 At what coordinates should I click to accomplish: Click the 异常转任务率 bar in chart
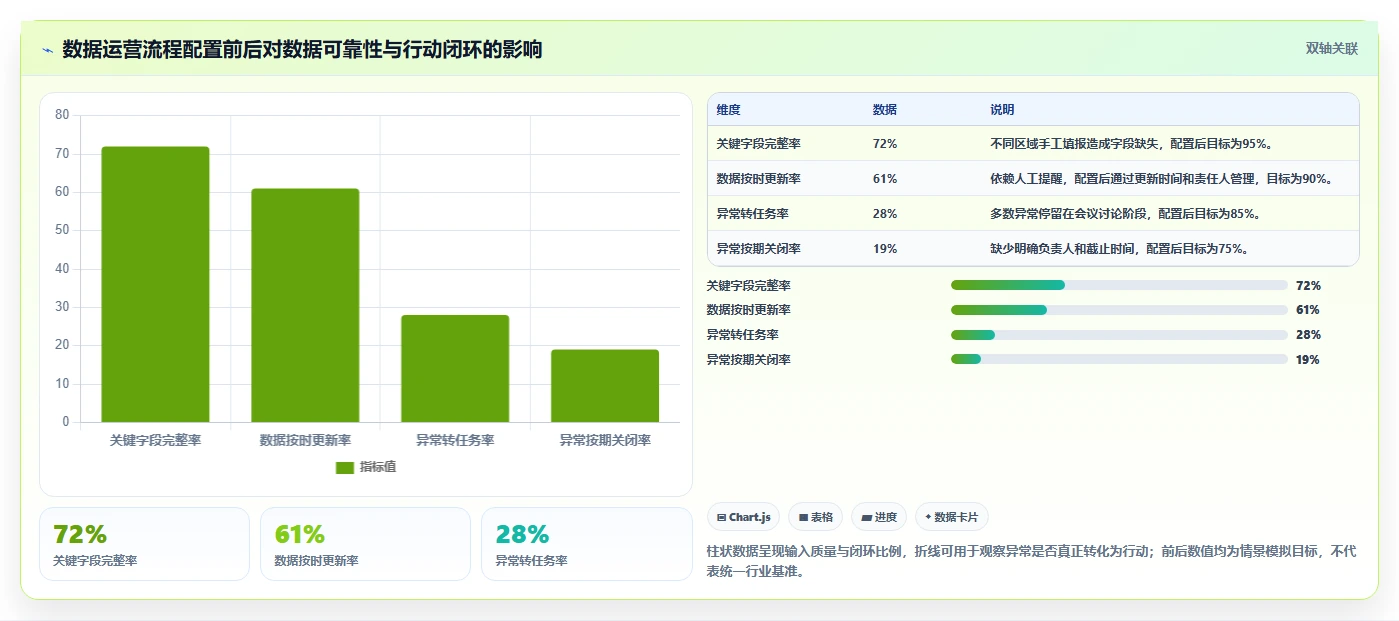pos(455,368)
